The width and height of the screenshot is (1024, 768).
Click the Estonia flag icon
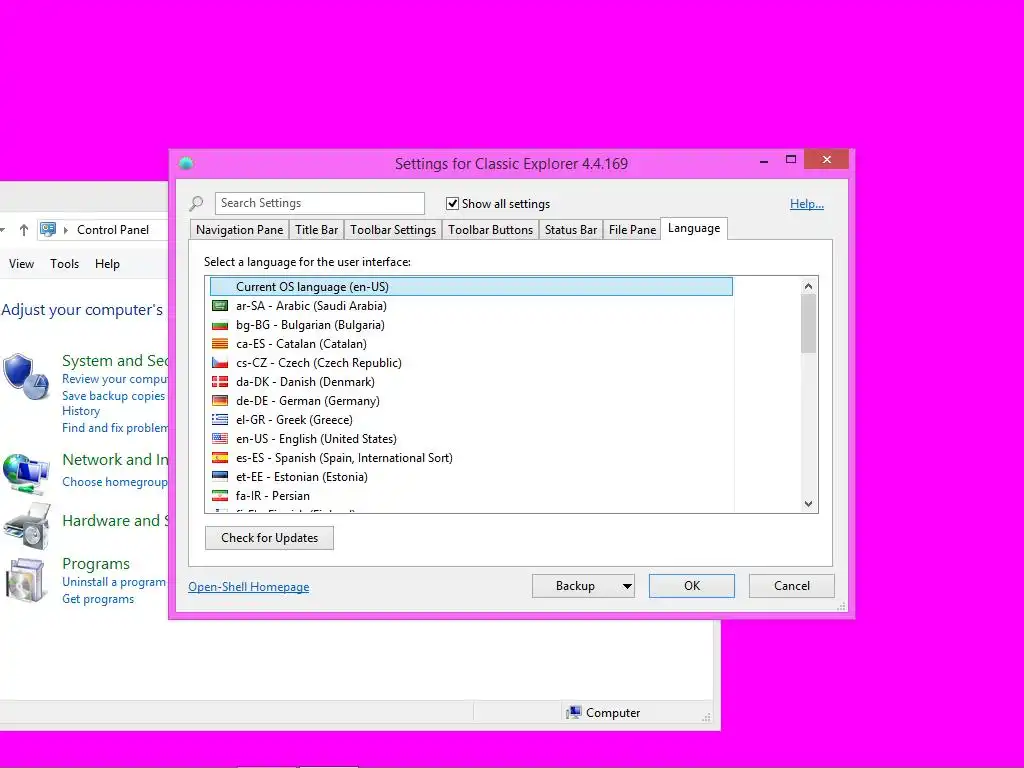pyautogui.click(x=220, y=476)
